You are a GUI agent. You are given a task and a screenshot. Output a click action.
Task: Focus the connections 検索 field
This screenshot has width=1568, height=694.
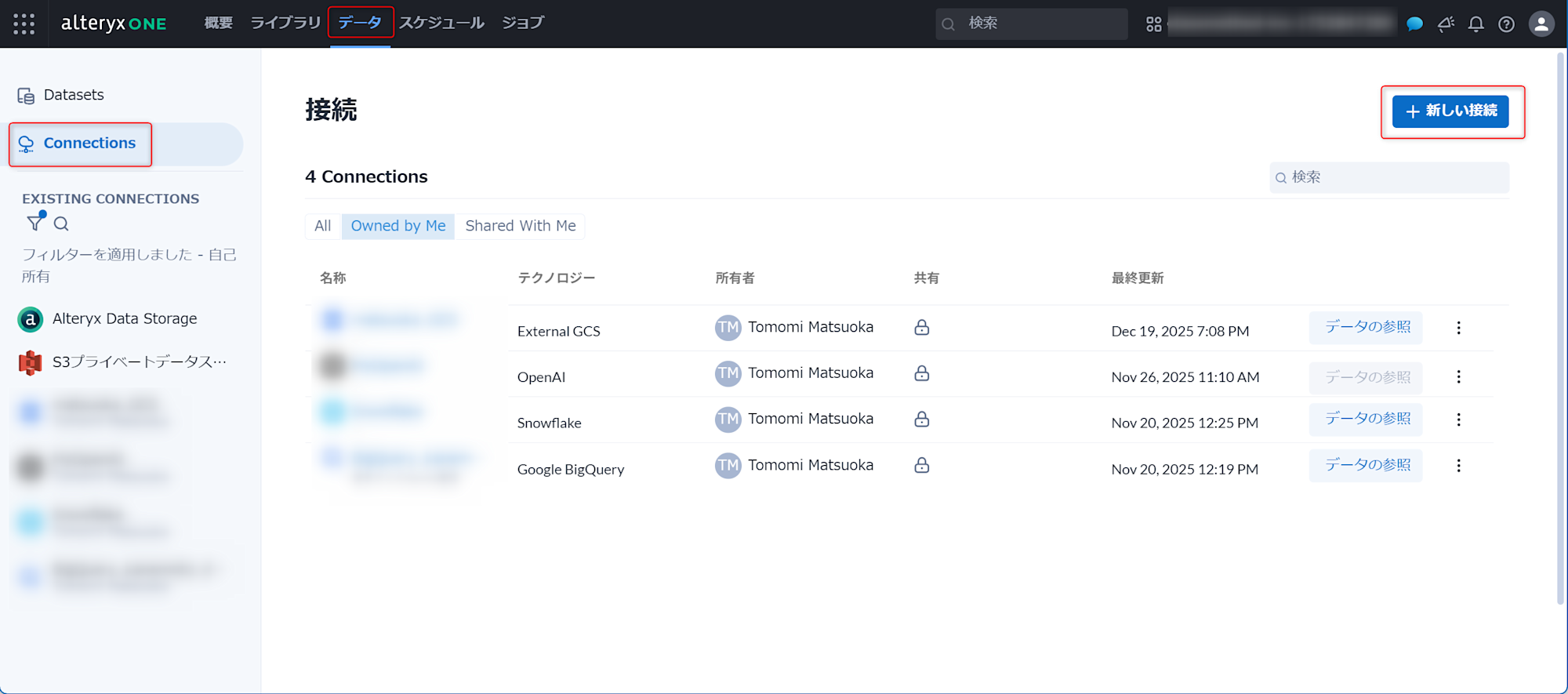[1389, 177]
